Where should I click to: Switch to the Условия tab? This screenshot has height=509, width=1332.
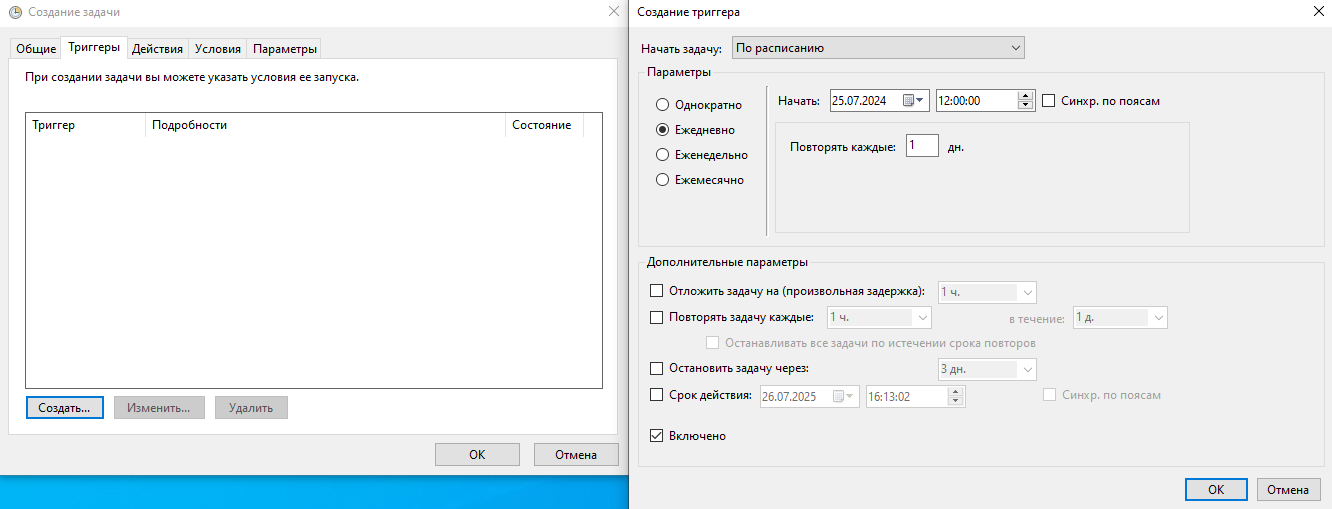click(x=217, y=49)
